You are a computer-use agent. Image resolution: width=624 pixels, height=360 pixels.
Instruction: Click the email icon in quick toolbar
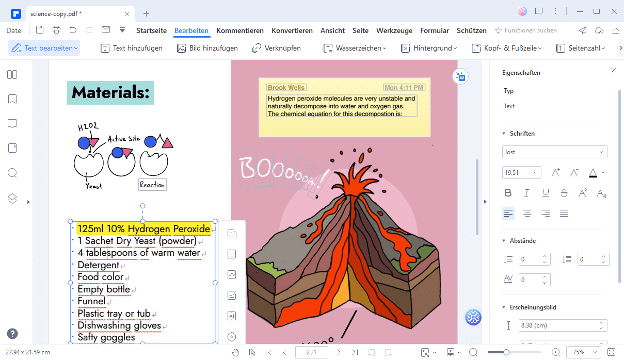[x=105, y=30]
